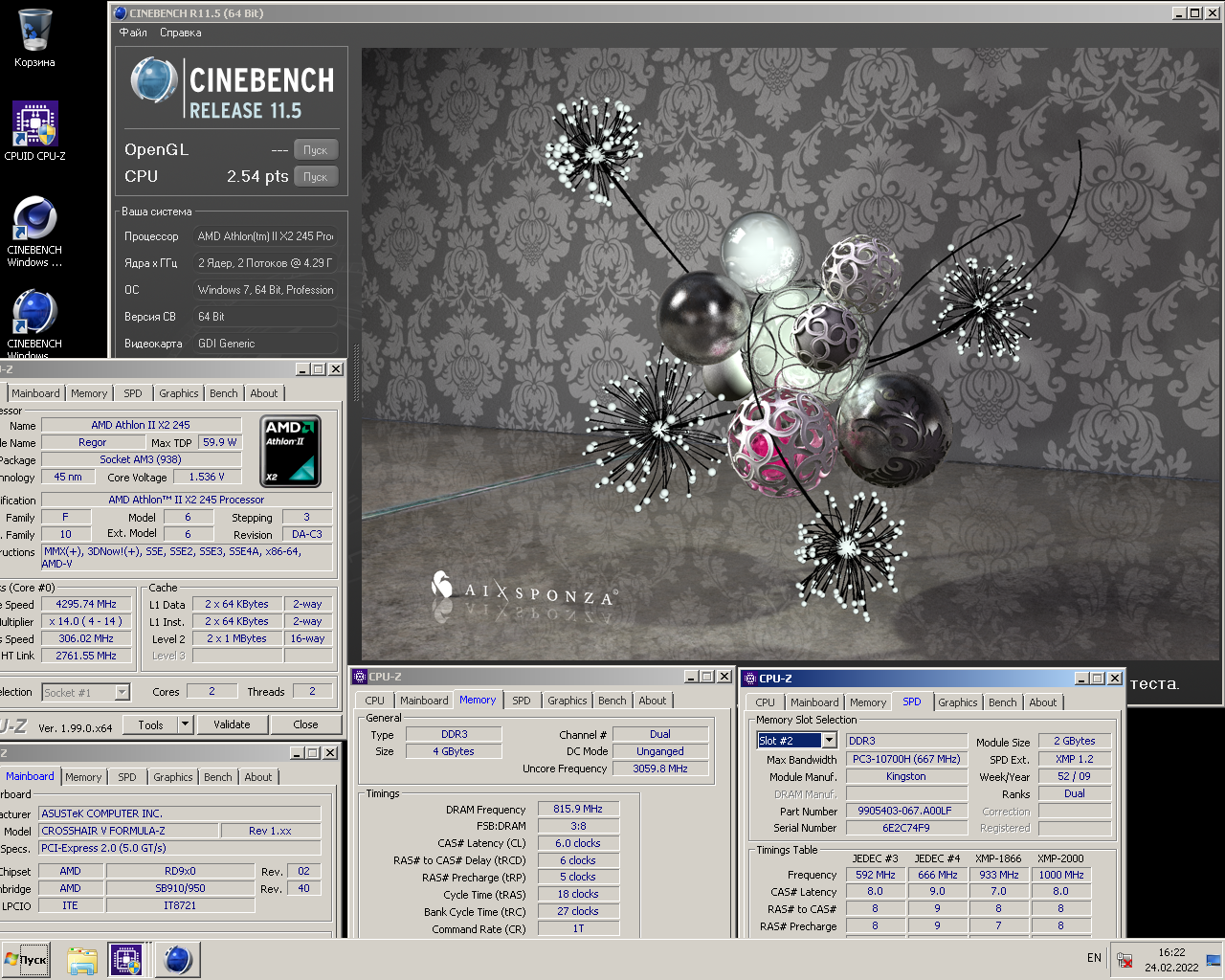Switch to the CPU-Z taskbar icon

click(x=126, y=960)
